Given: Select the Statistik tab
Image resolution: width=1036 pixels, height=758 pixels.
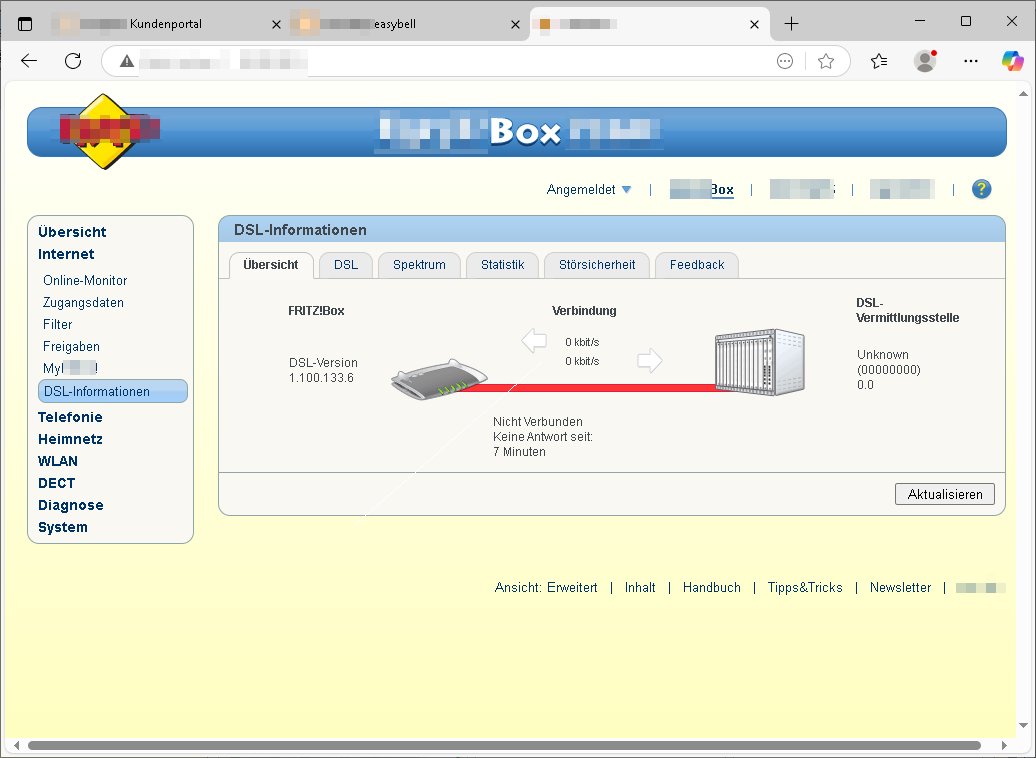Looking at the screenshot, I should [x=502, y=265].
